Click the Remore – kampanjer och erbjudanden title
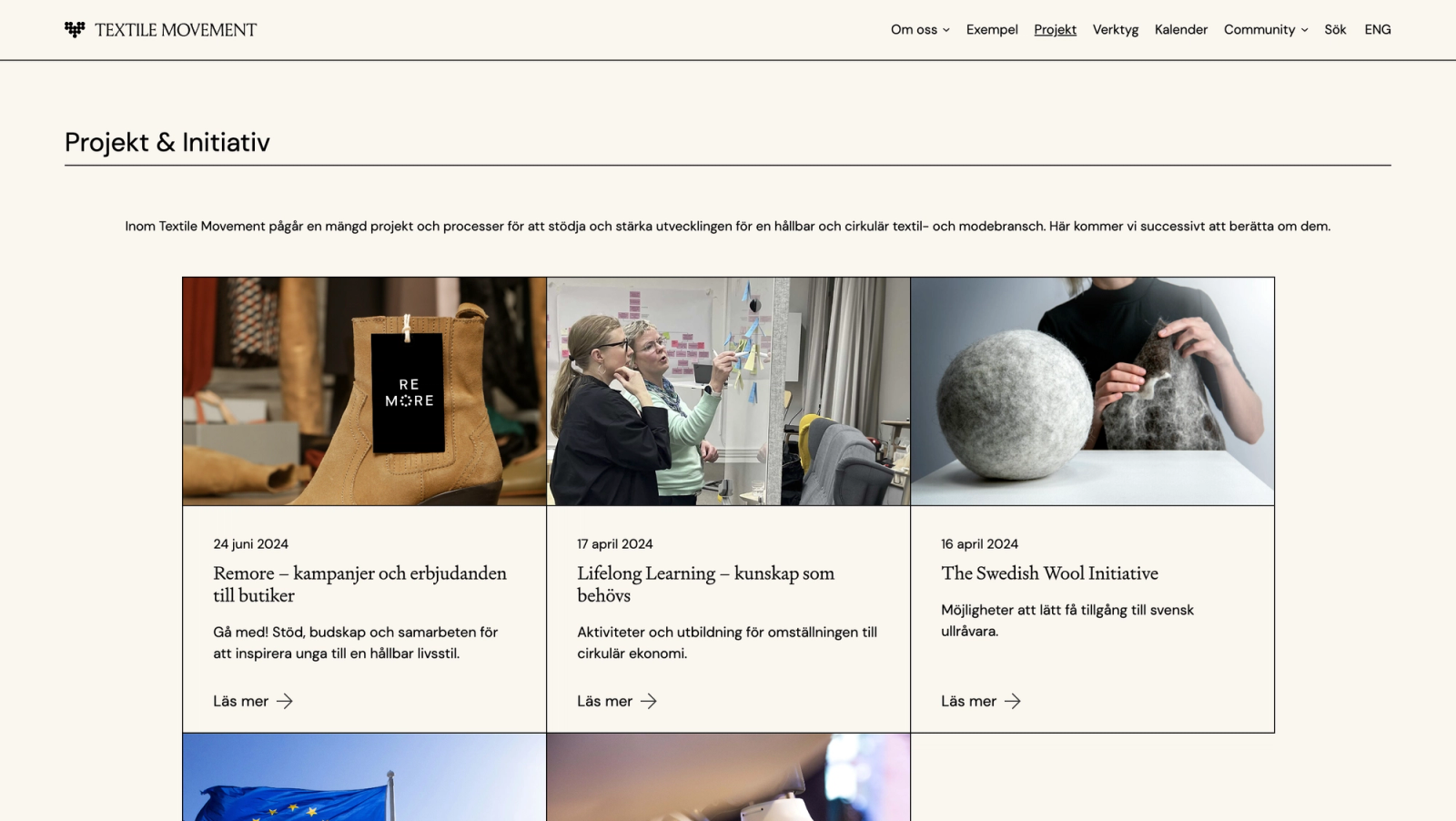Viewport: 1456px width, 821px height. [x=360, y=583]
